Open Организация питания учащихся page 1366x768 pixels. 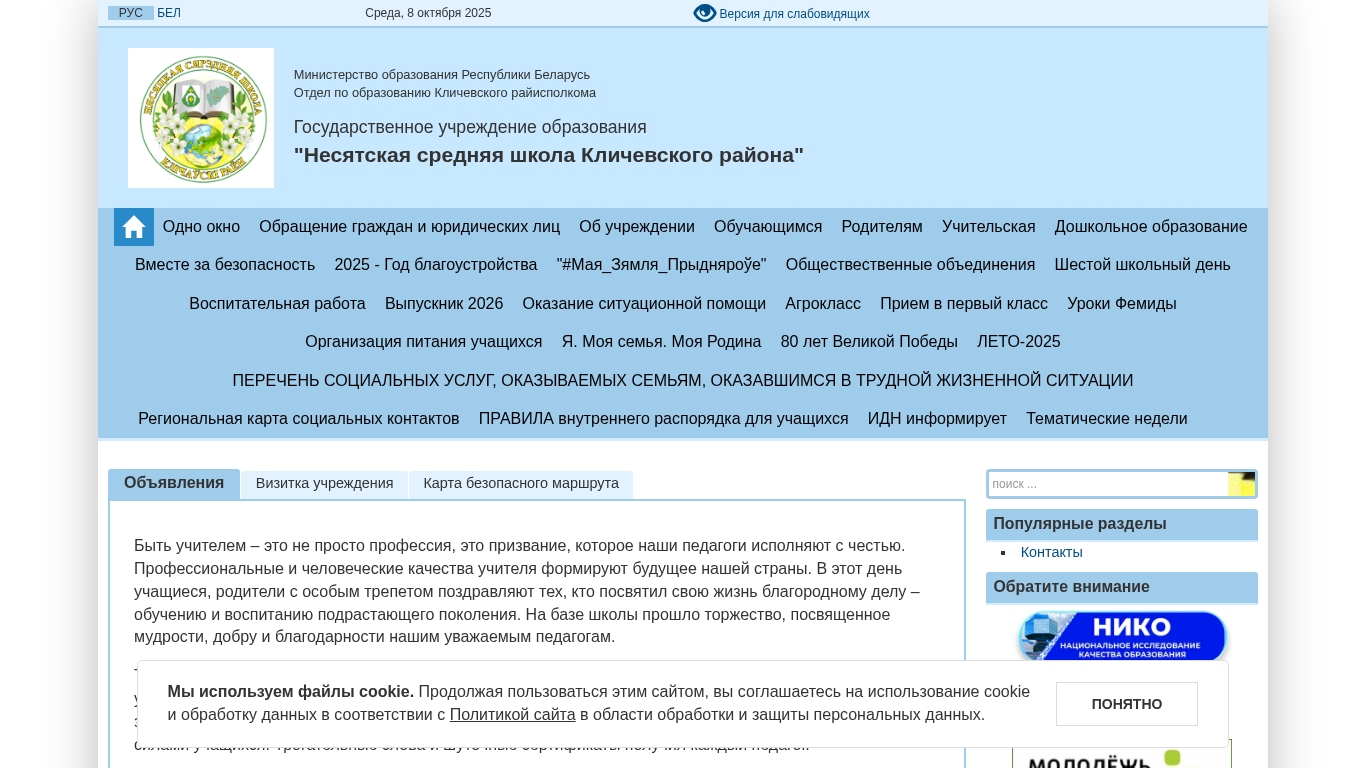pyautogui.click(x=424, y=342)
